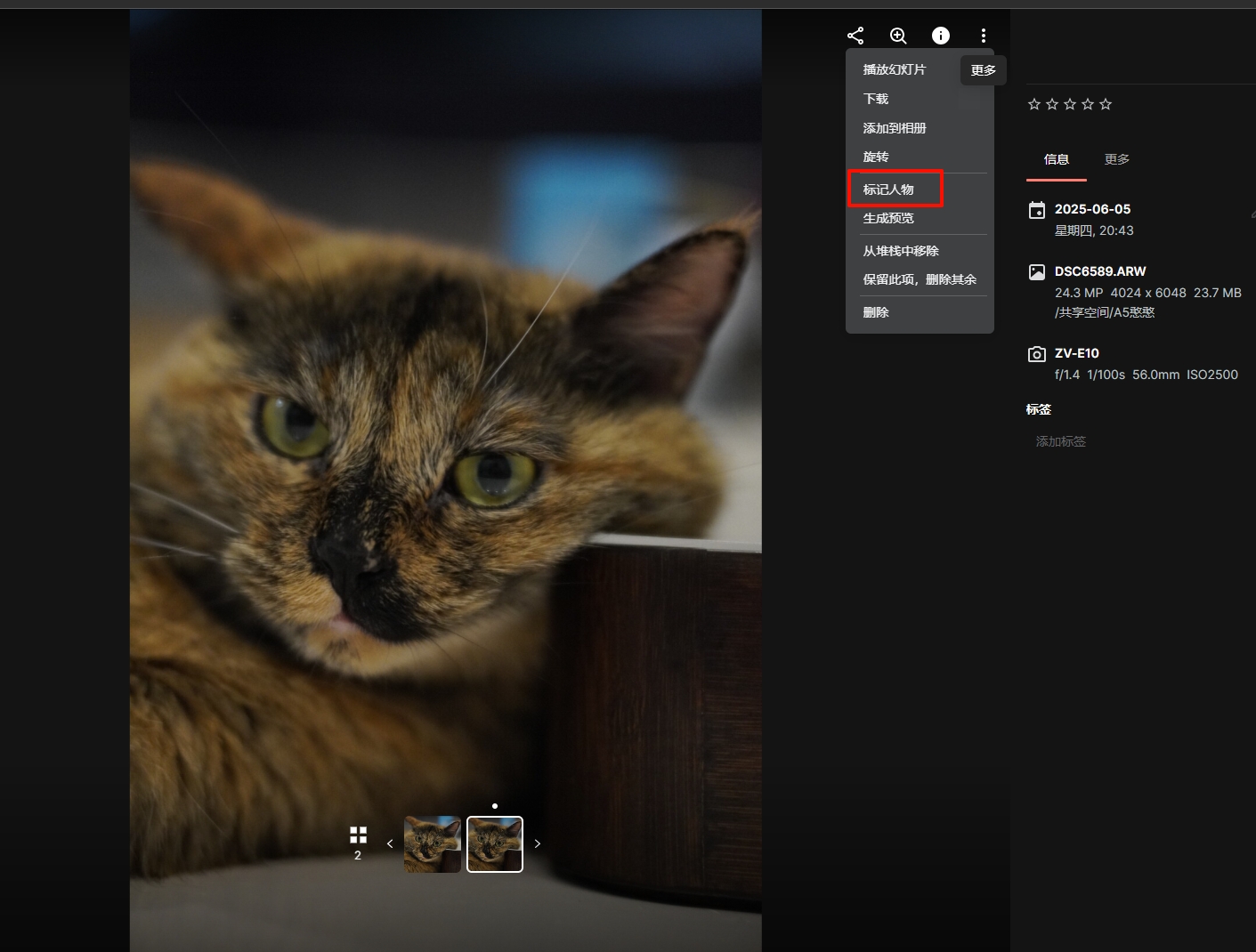Rate photo five stars
The image size is (1256, 952).
(x=1106, y=104)
